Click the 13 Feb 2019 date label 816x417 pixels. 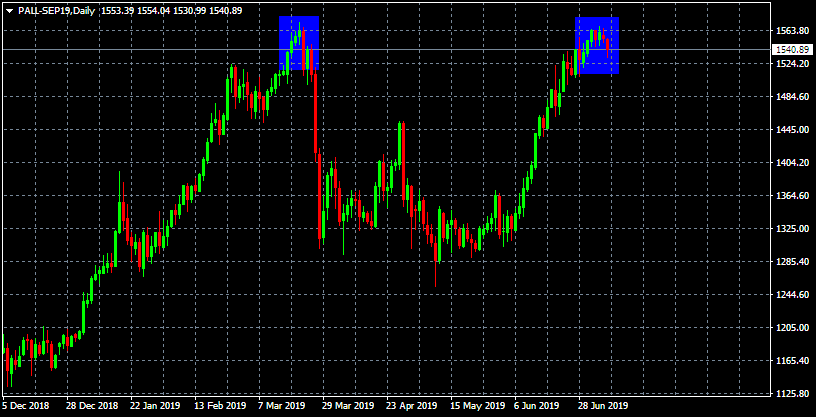[x=220, y=405]
